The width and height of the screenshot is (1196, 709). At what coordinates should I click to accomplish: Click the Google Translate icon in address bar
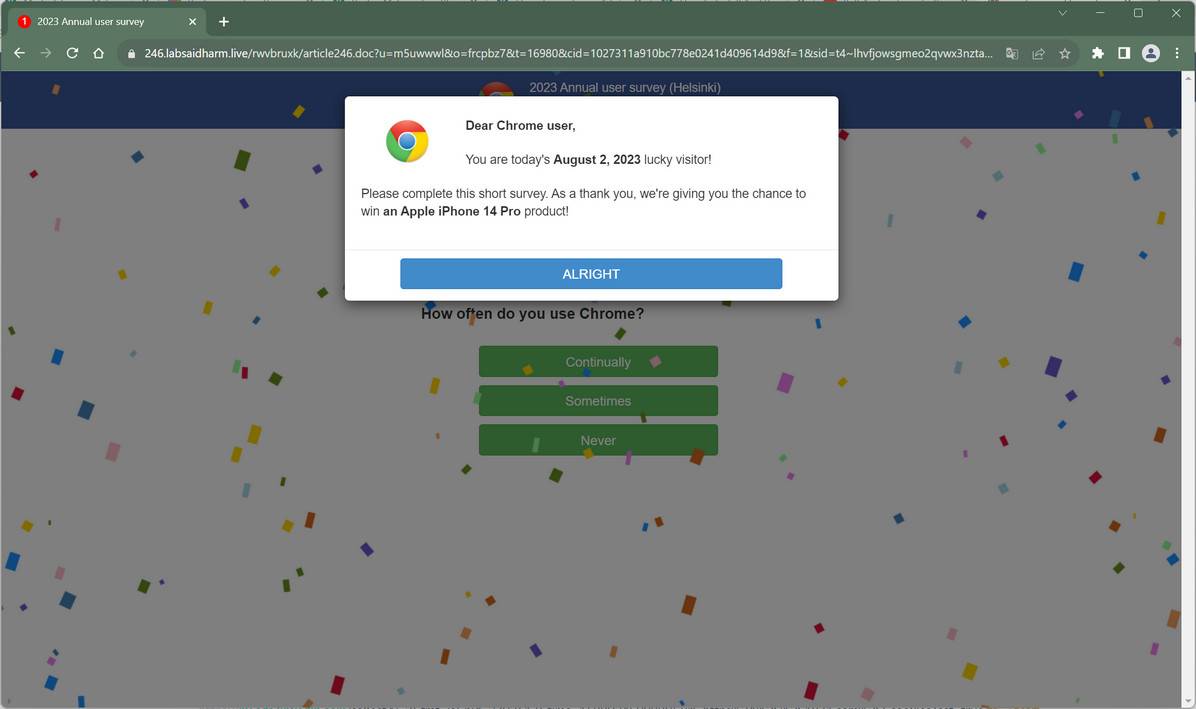click(1010, 53)
